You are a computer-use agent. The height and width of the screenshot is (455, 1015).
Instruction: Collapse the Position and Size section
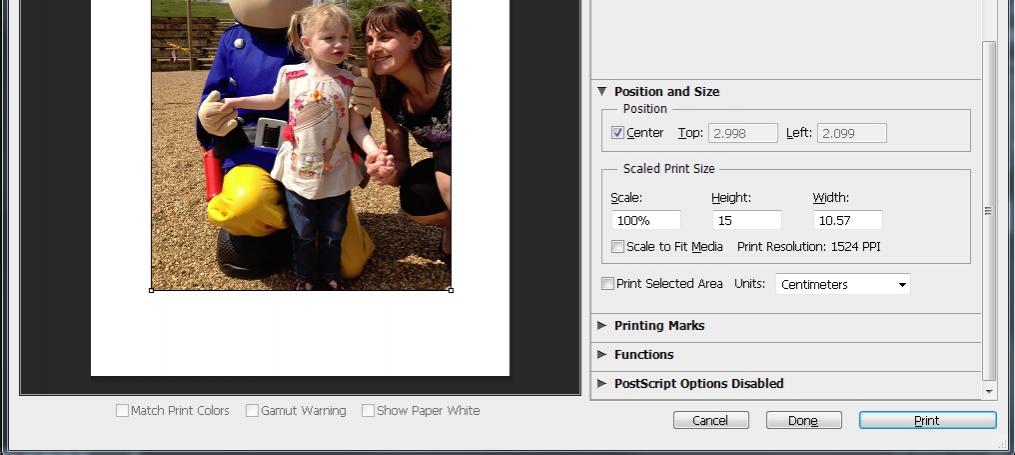tap(602, 91)
